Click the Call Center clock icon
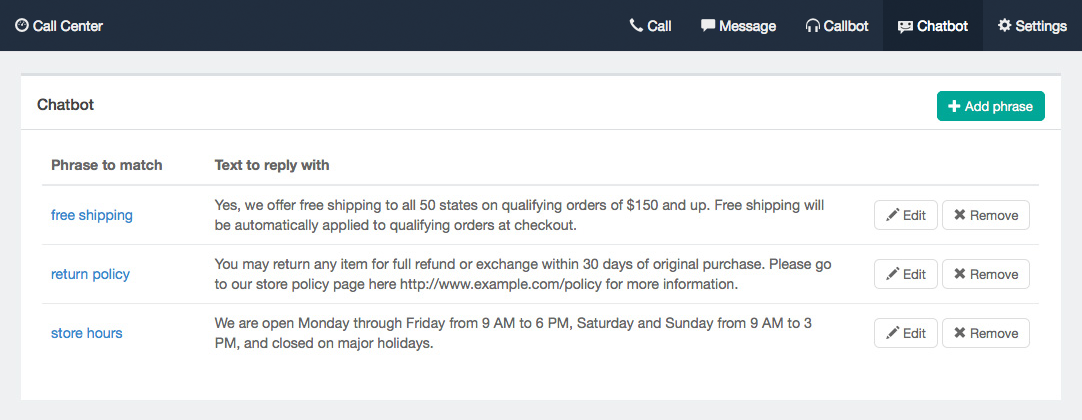 point(22,26)
